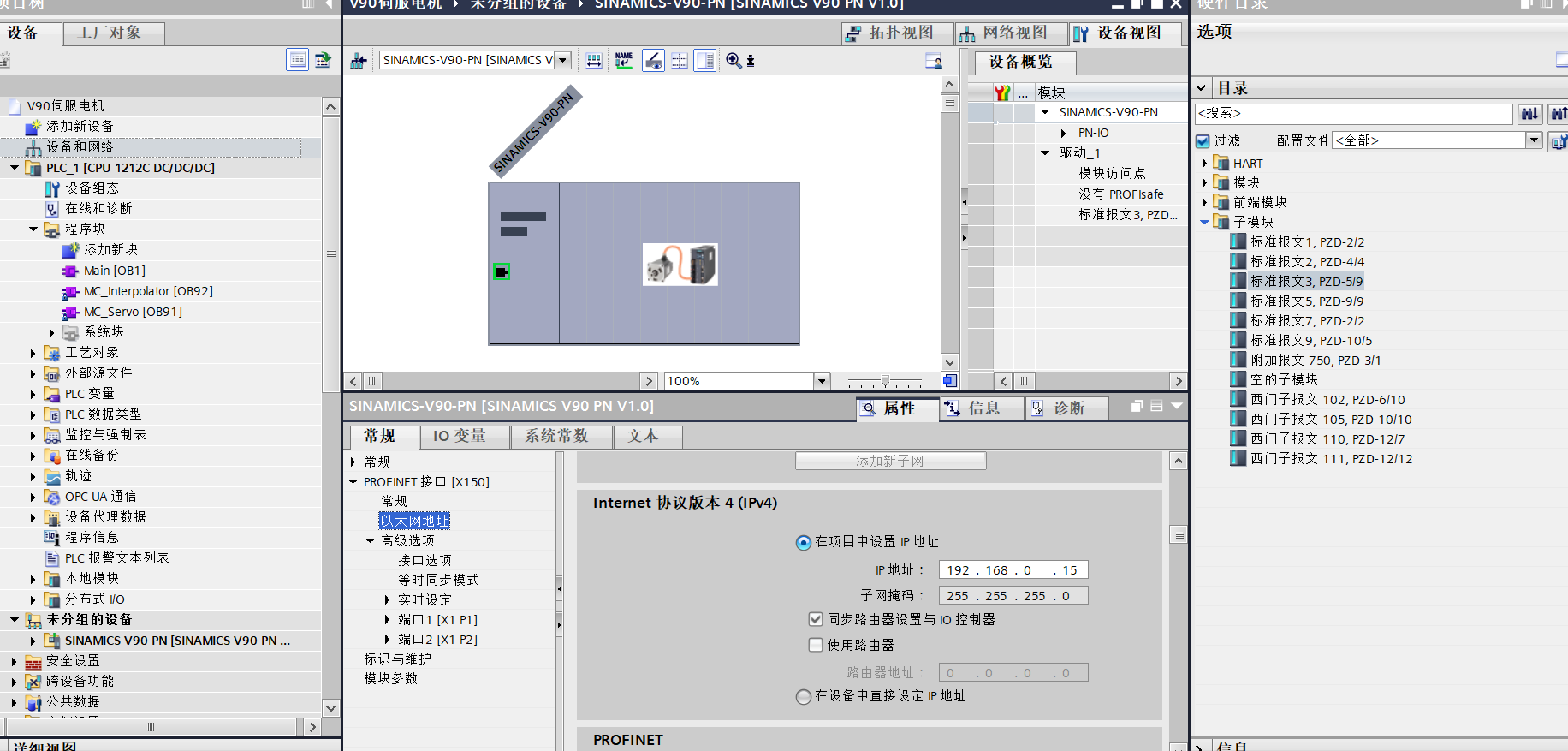
Task: Select catalog item 标准报文 3, PZD-5/9
Action: tap(1306, 282)
